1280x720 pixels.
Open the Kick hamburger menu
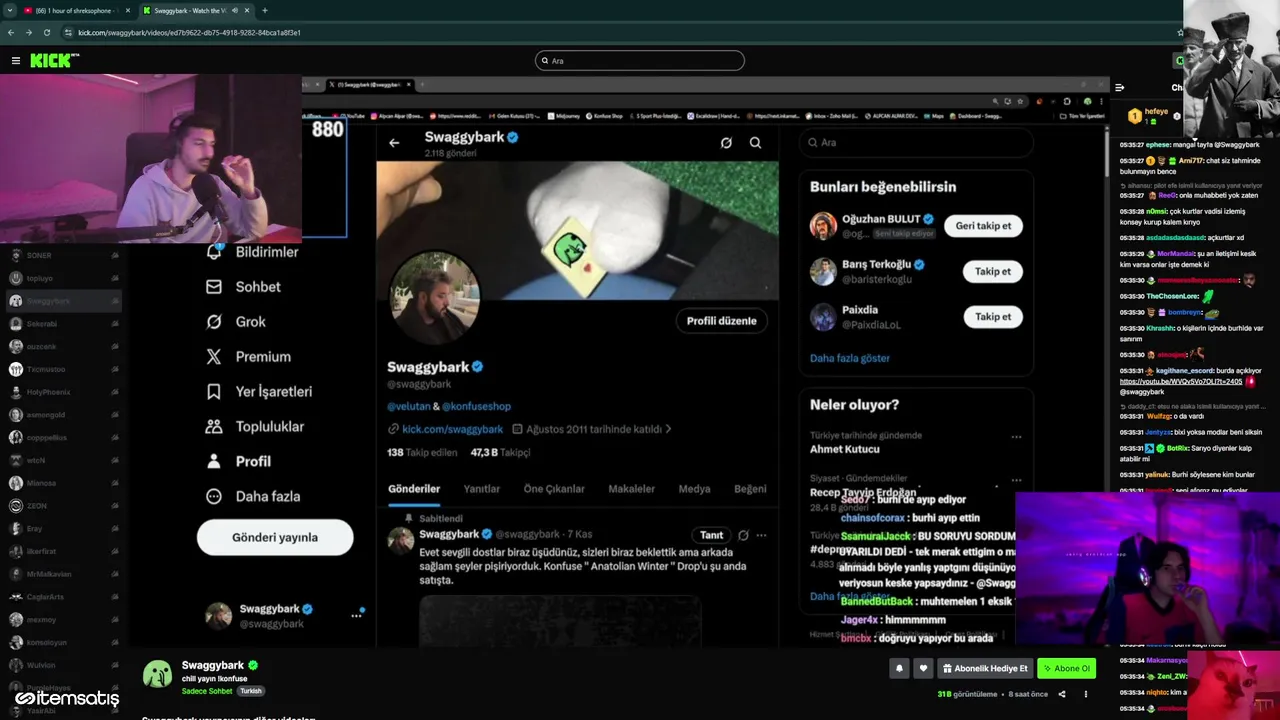15,61
